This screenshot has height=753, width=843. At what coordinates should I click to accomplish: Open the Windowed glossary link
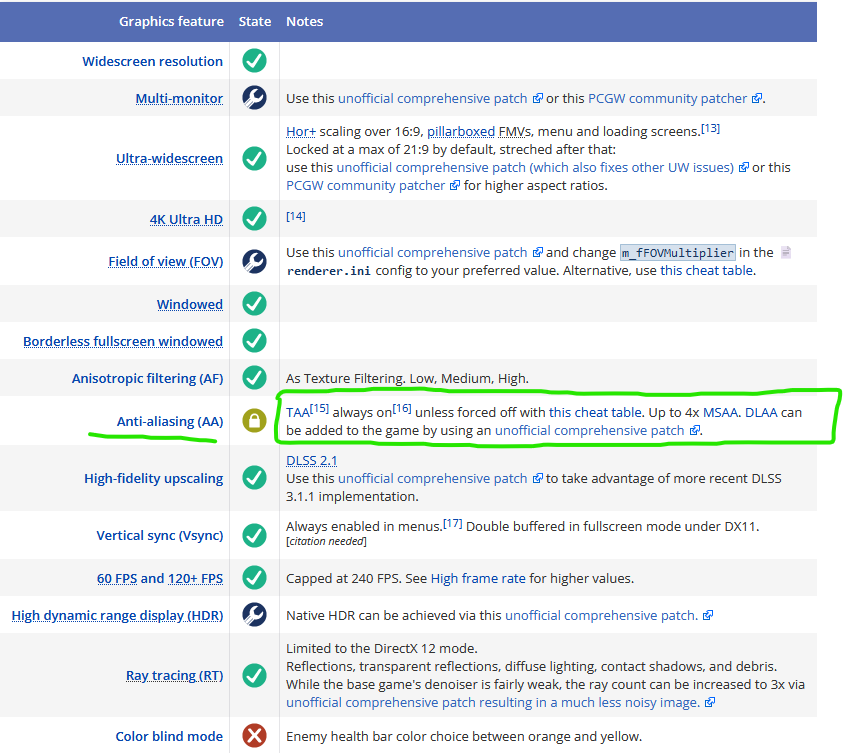pos(190,304)
